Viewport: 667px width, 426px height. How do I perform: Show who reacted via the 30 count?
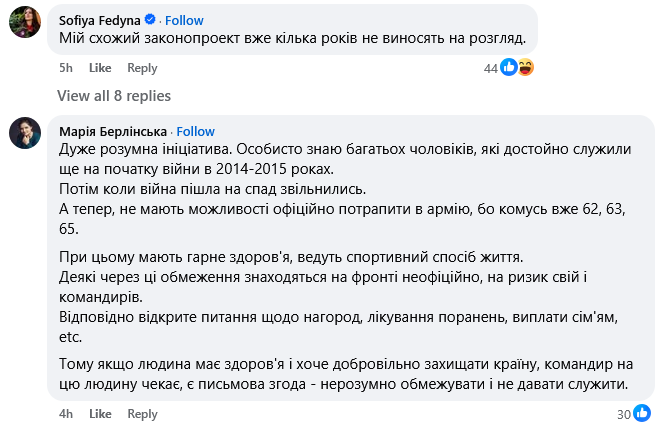click(x=623, y=414)
